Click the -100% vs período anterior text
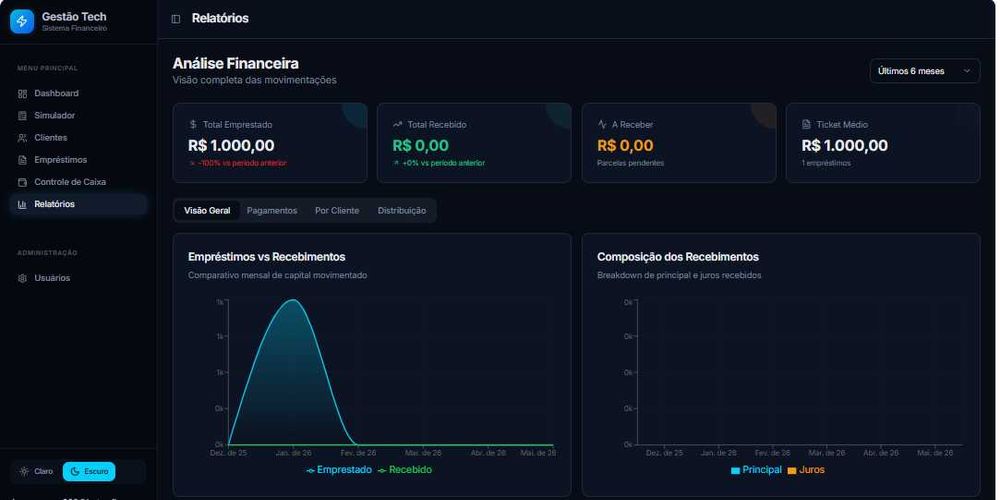The height and width of the screenshot is (500, 1000). pos(242,163)
